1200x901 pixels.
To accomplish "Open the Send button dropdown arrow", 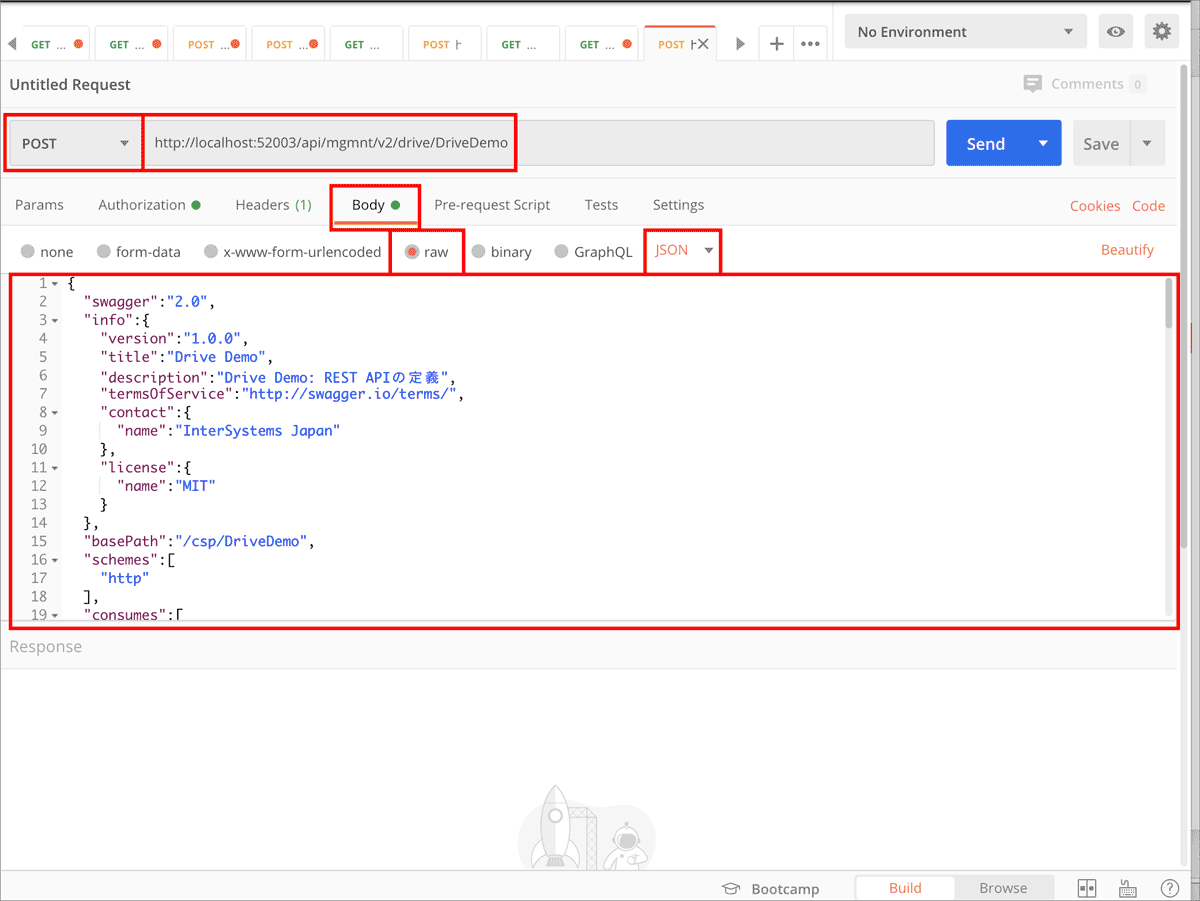I will (1043, 143).
